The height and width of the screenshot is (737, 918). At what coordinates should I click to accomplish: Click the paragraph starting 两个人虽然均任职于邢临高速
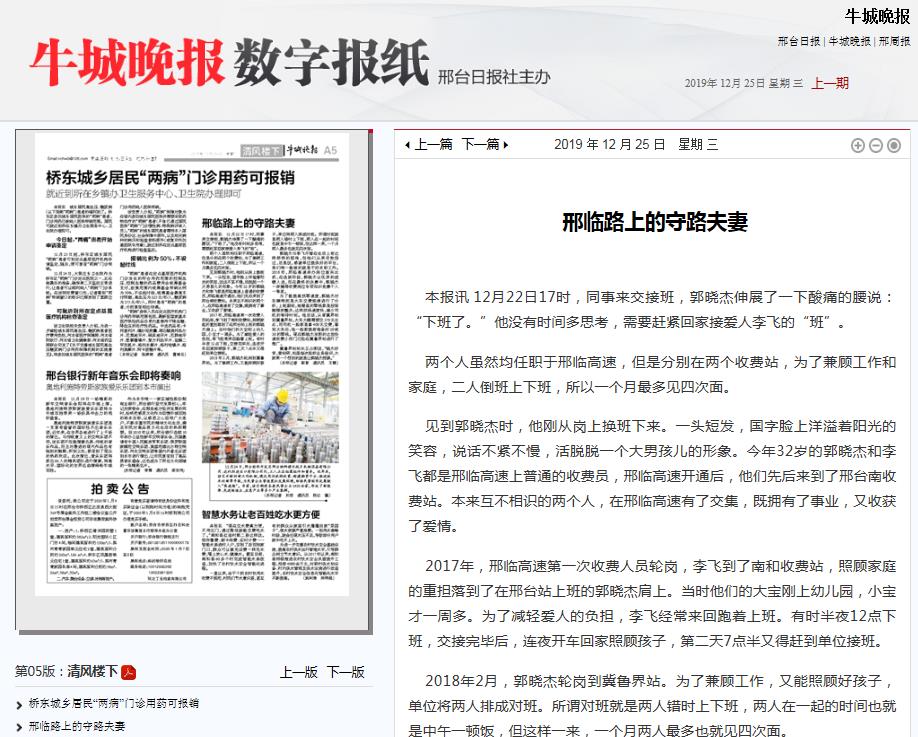click(x=652, y=375)
